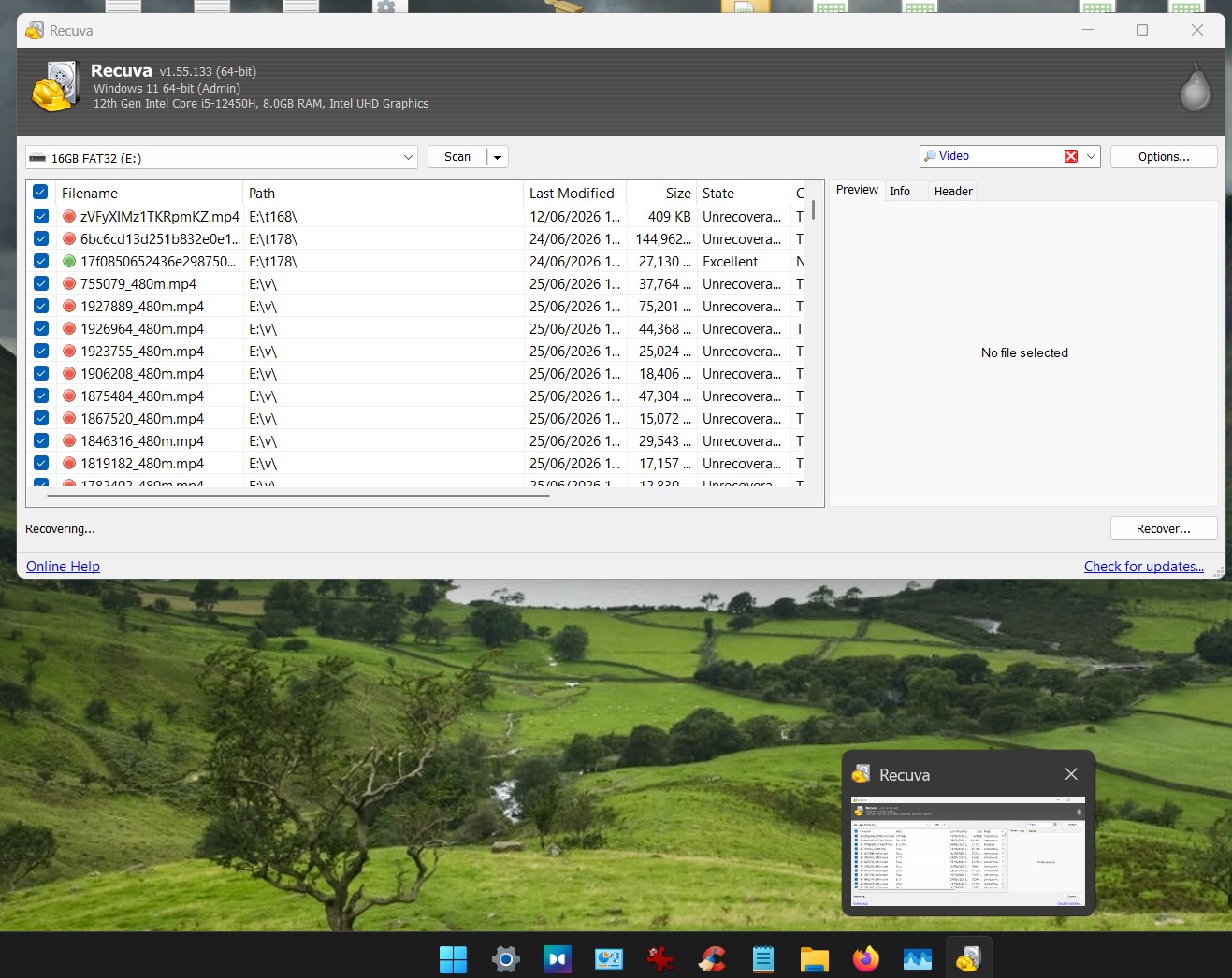Uncheck the select-all checkbox in header
The image size is (1232, 978).
tap(40, 193)
